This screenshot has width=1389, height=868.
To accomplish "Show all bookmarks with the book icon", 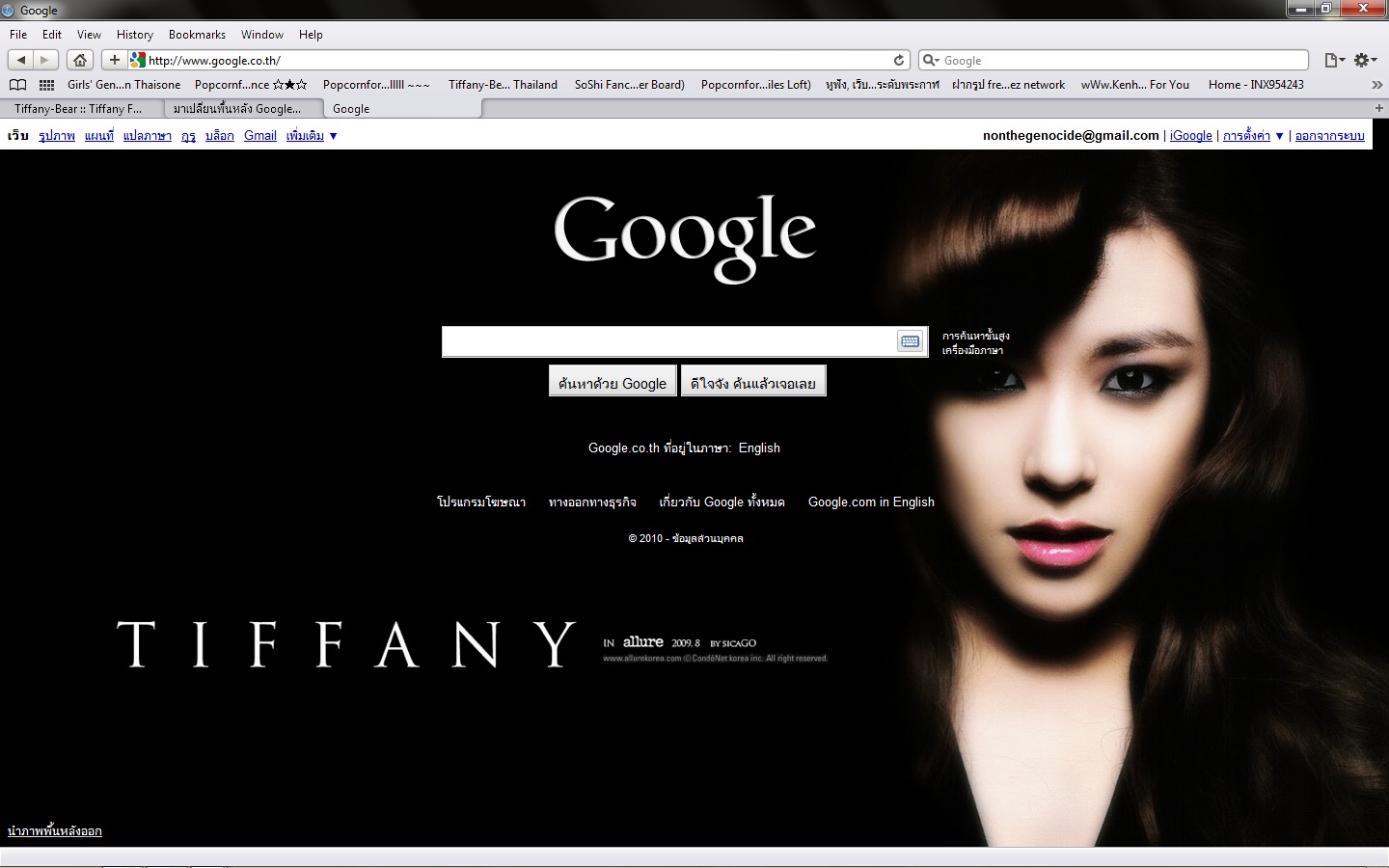I will pyautogui.click(x=17, y=85).
